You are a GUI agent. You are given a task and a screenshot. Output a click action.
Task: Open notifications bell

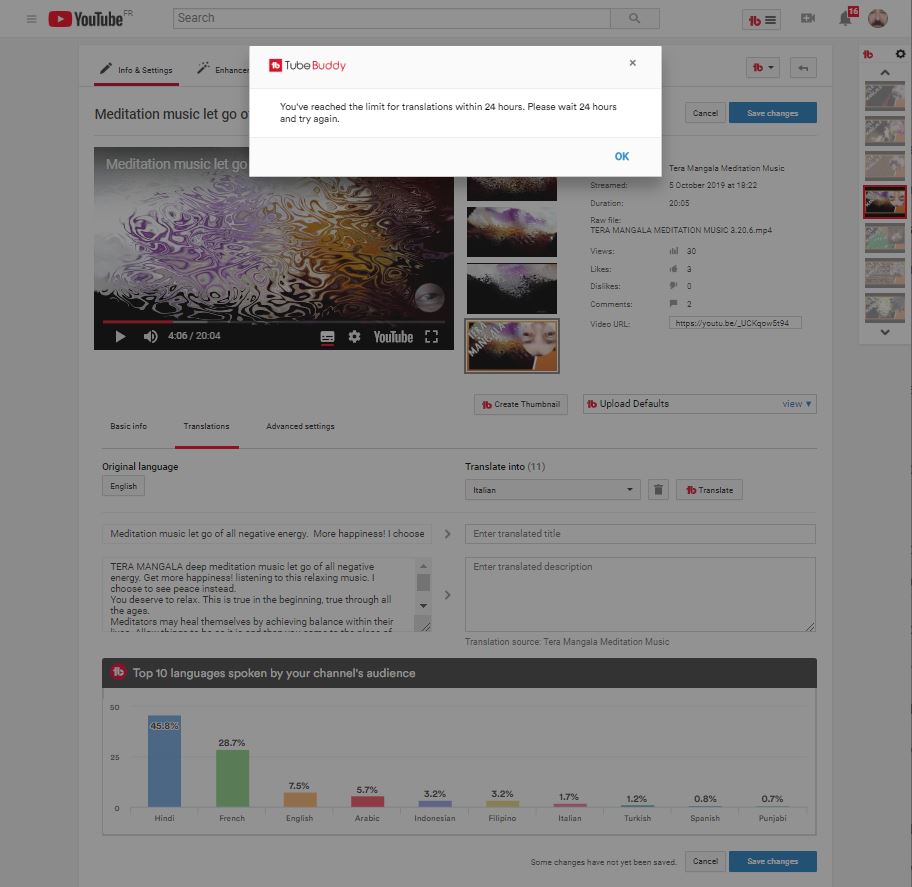coord(845,19)
